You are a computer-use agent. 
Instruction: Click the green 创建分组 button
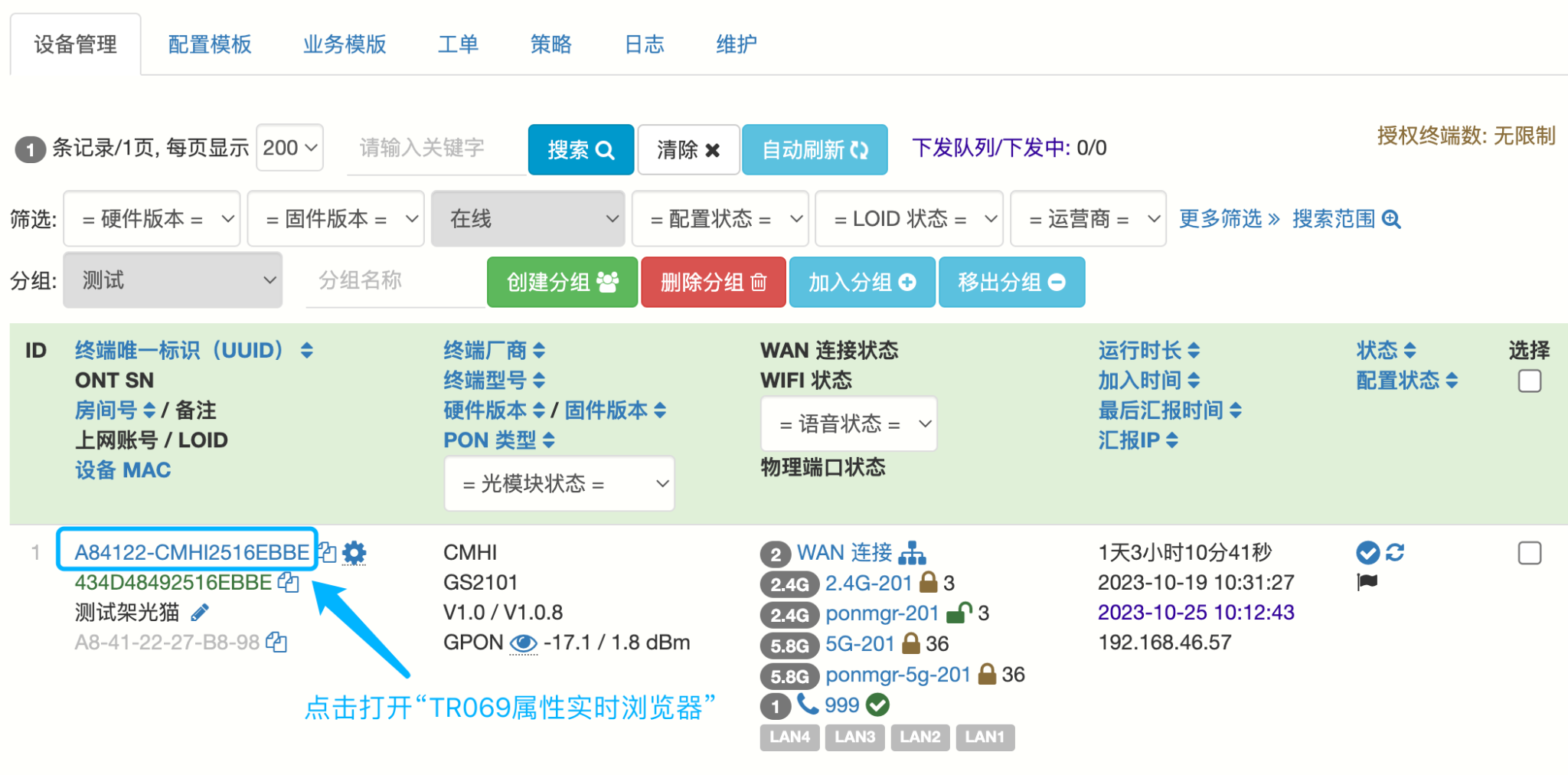tap(562, 282)
